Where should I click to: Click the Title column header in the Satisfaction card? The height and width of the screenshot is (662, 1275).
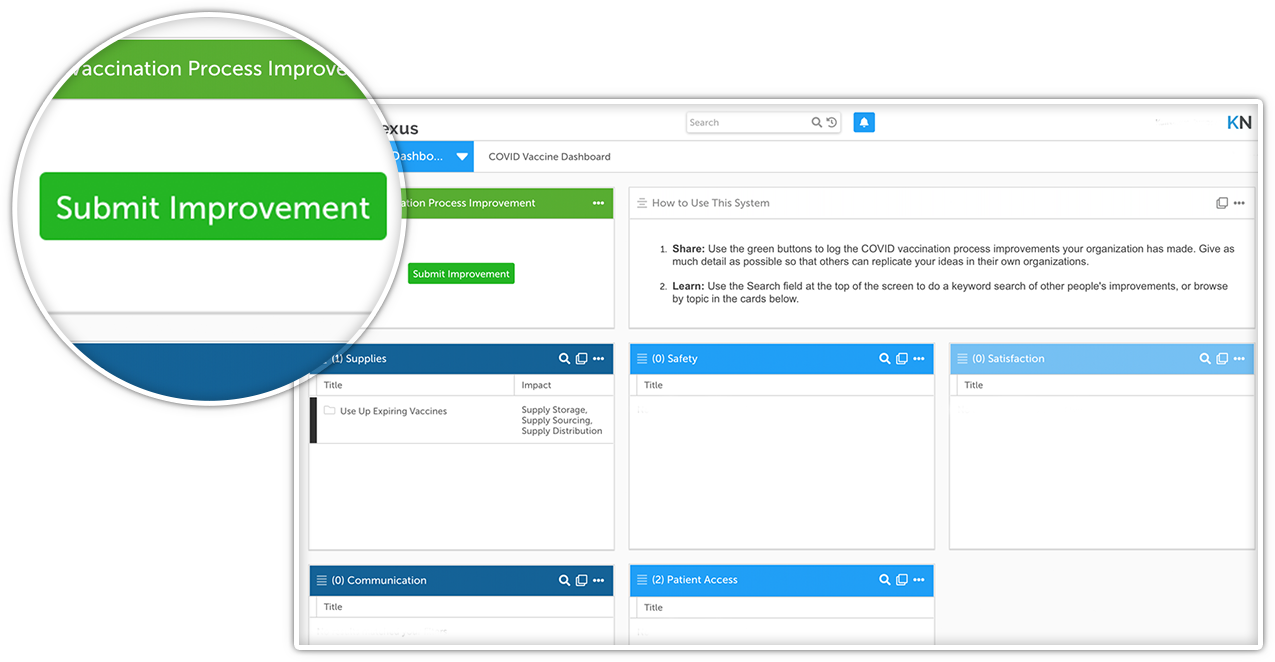coord(974,385)
